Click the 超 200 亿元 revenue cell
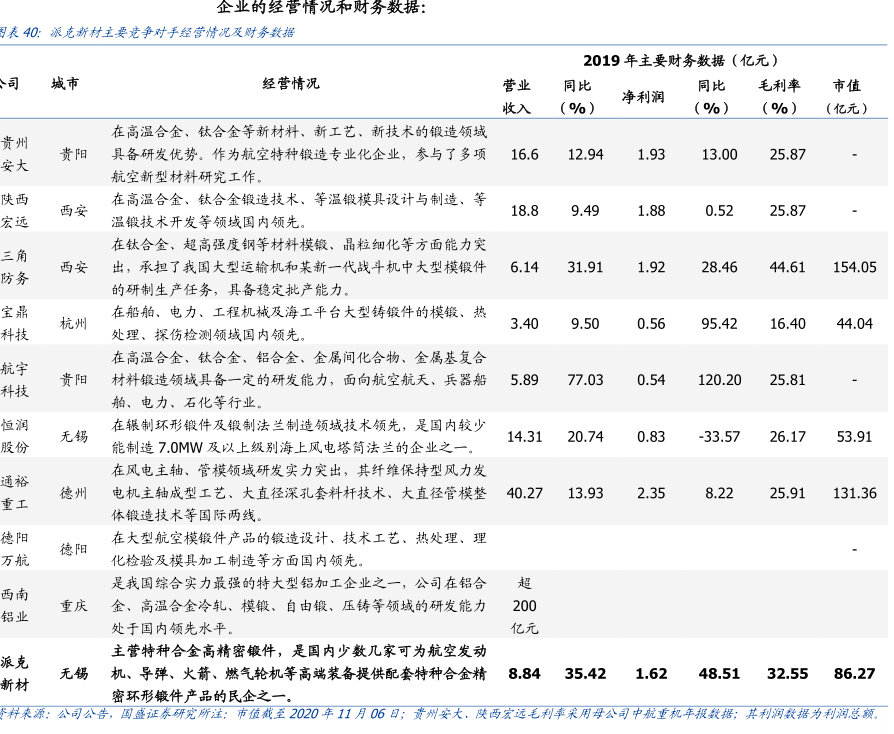Image resolution: width=894 pixels, height=734 pixels. point(525,606)
